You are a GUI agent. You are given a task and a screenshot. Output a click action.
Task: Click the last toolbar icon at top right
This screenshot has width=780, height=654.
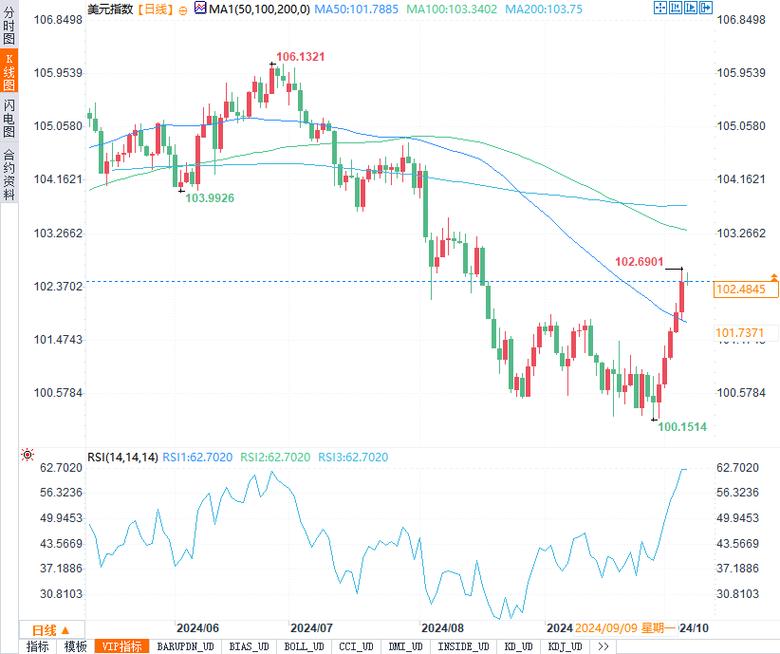pos(706,8)
